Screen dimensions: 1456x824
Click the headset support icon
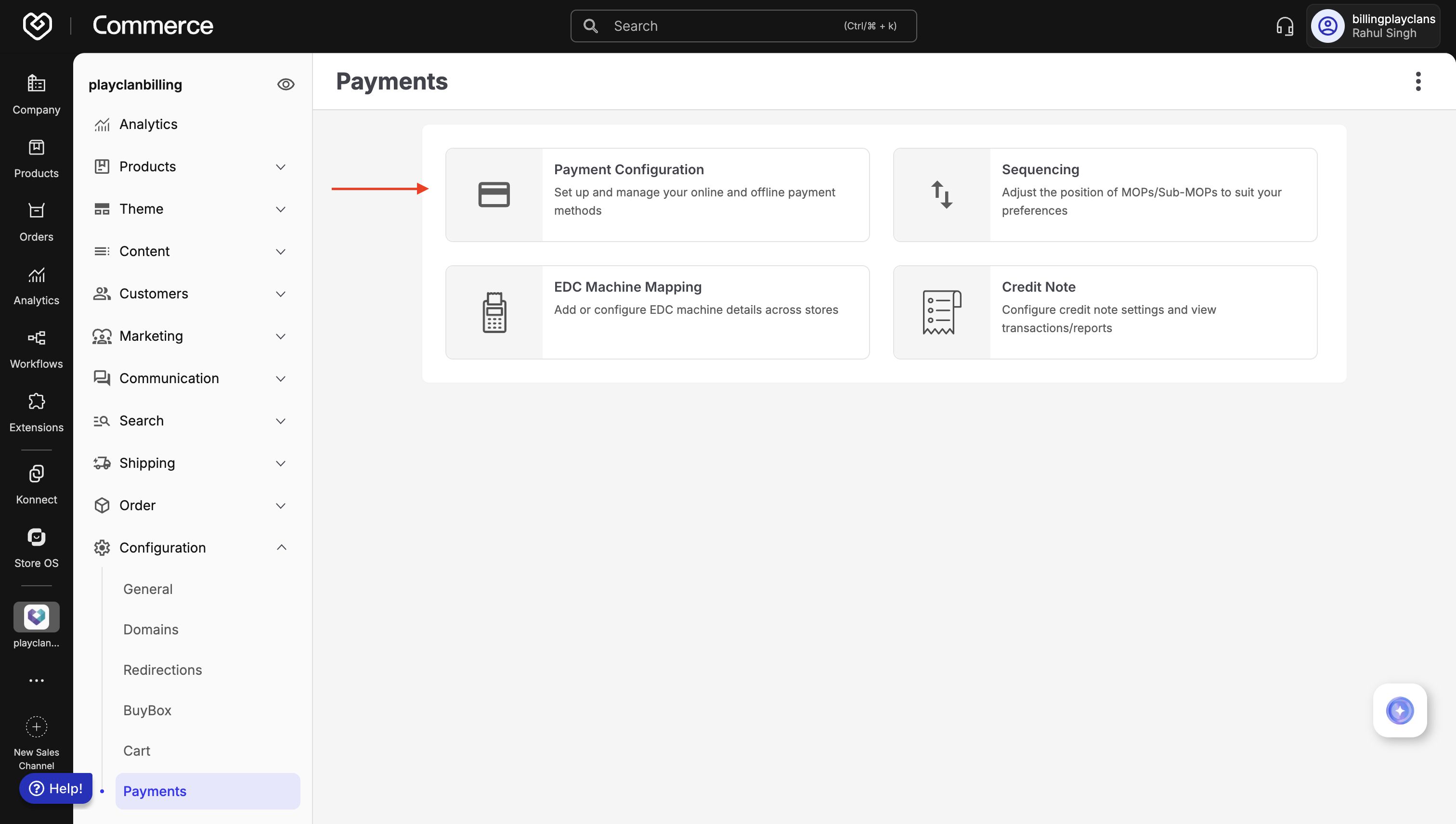click(1285, 26)
